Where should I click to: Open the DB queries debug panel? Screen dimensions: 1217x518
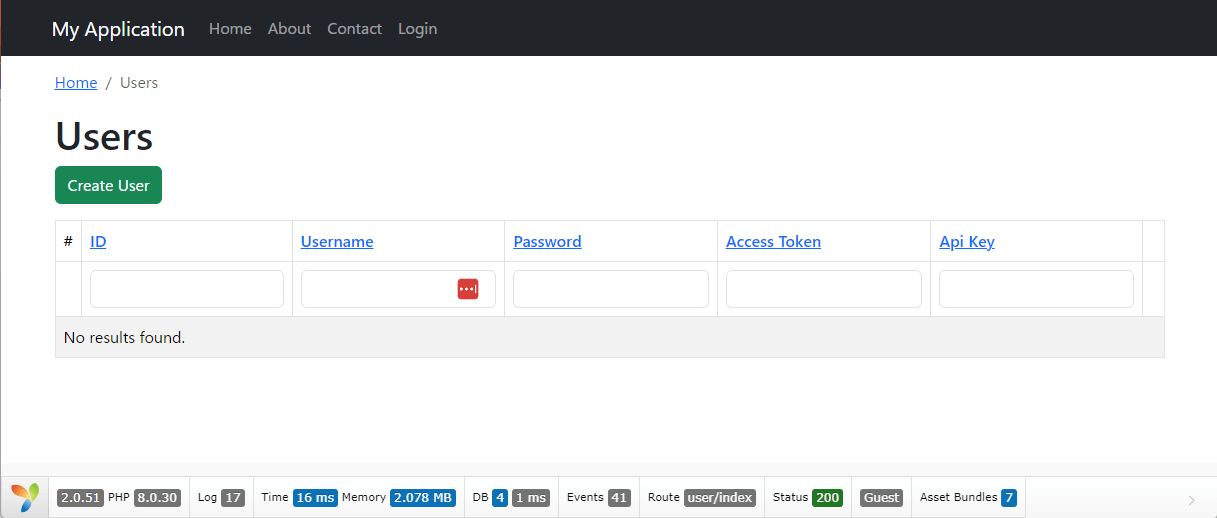510,498
